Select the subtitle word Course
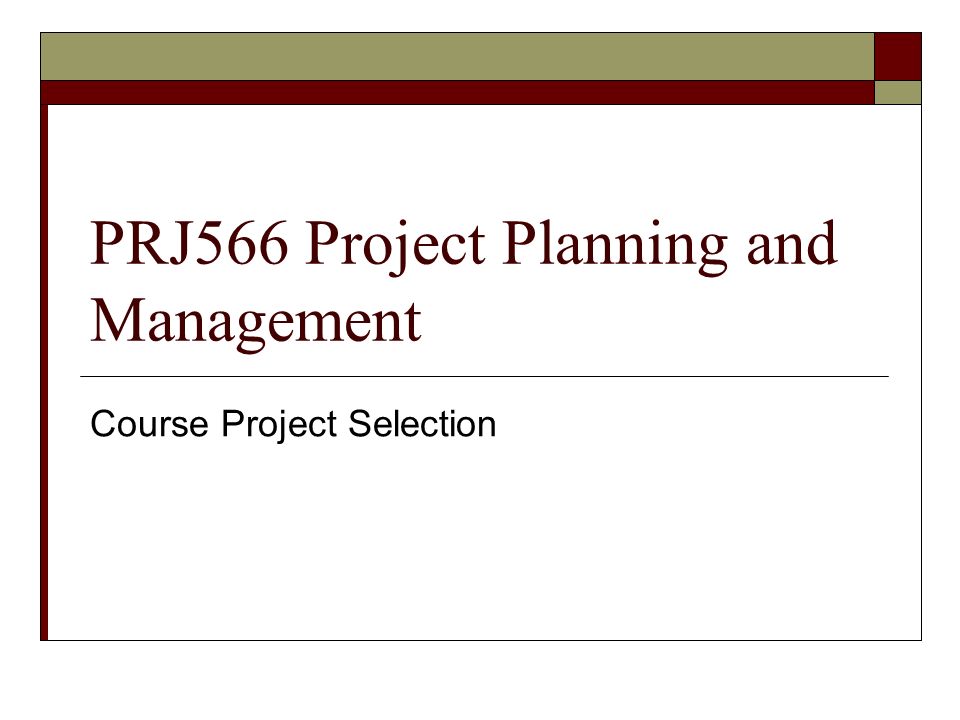Image resolution: width=960 pixels, height=720 pixels. (x=149, y=424)
